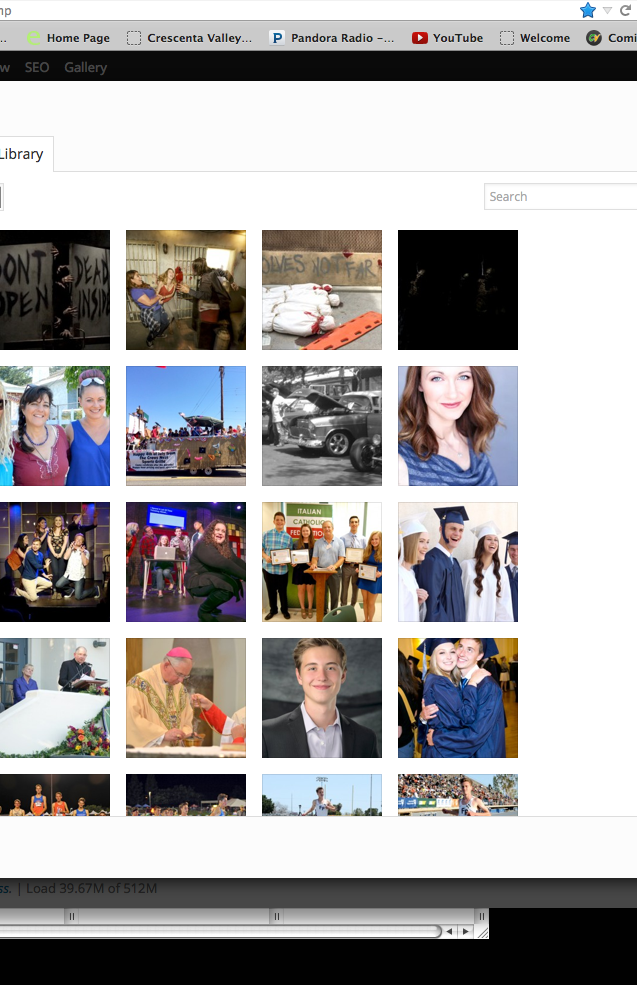Click the horizontal scrollbar left arrow
The image size is (637, 985).
click(x=449, y=931)
